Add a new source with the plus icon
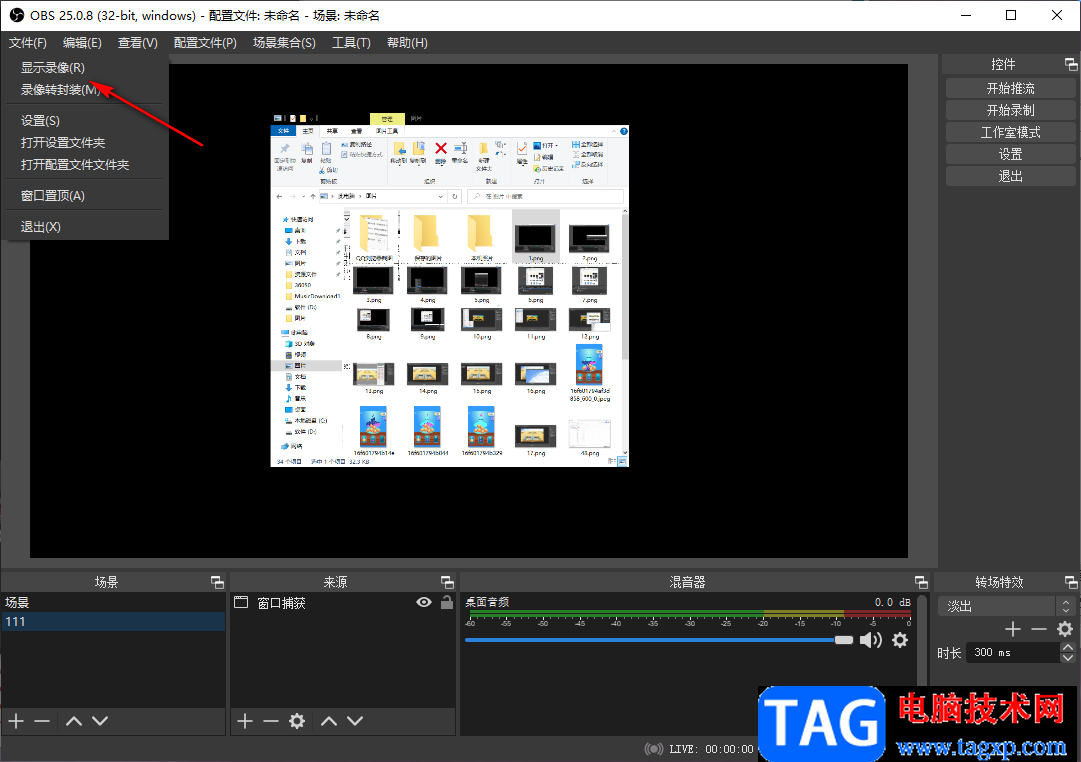 point(245,721)
